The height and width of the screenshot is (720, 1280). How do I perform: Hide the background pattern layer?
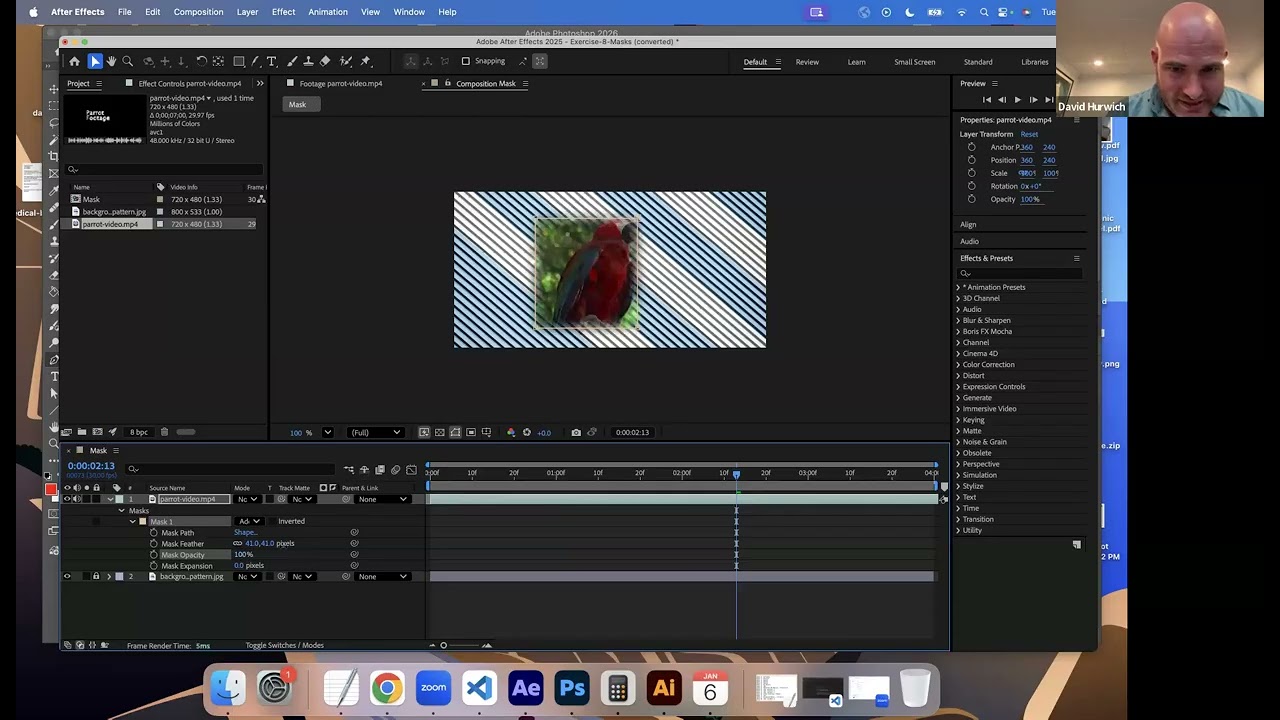pyautogui.click(x=67, y=576)
